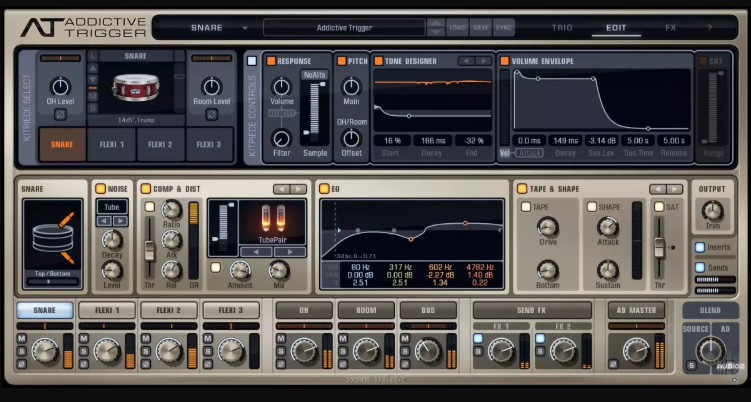
Task: Solo the SNARE mixer channel
Action: point(22,351)
